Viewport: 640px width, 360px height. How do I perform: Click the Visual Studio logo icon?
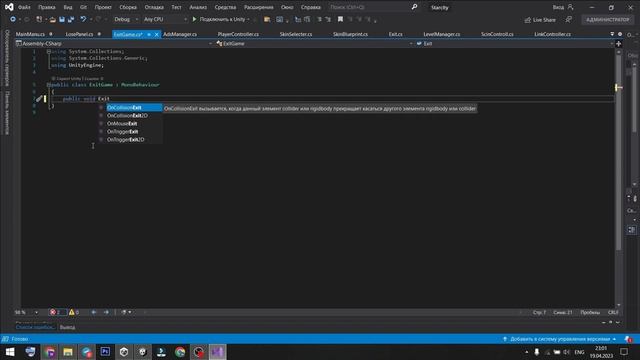click(x=9, y=7)
